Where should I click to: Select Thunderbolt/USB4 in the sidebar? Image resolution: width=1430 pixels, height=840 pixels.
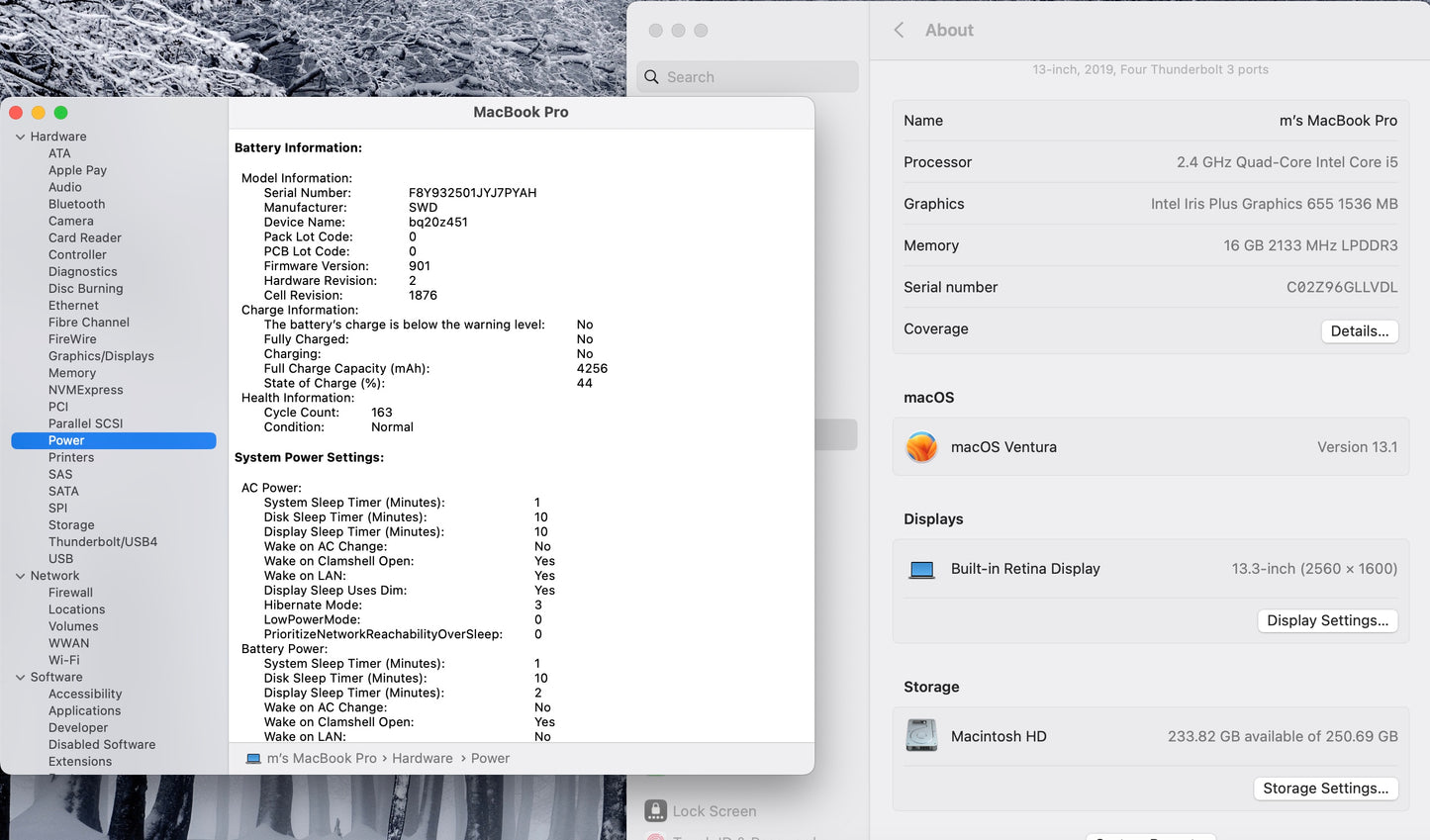(x=103, y=542)
